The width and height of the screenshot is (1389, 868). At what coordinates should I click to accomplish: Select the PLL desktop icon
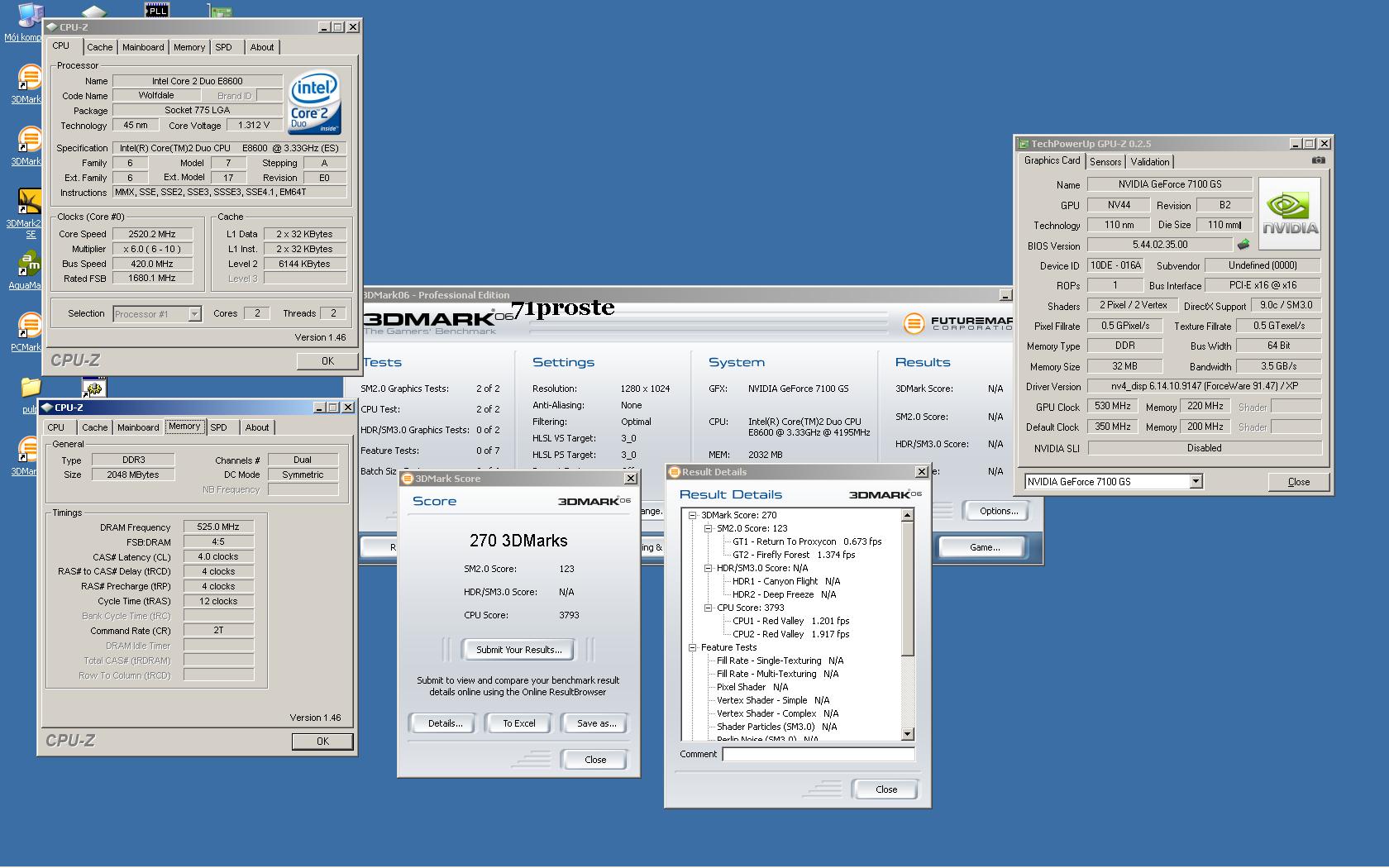[156, 9]
